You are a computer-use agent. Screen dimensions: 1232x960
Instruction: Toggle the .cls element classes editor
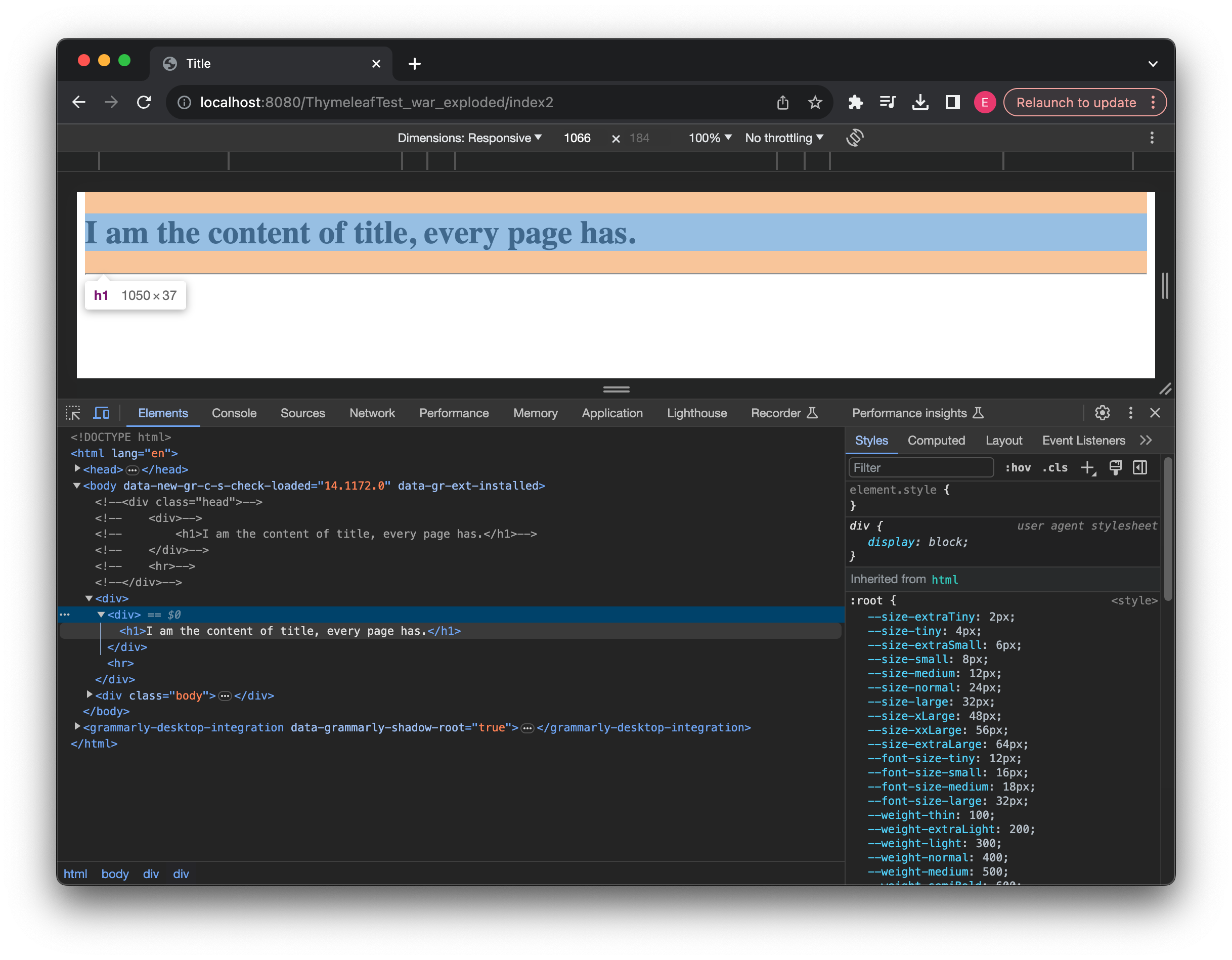(x=1054, y=467)
